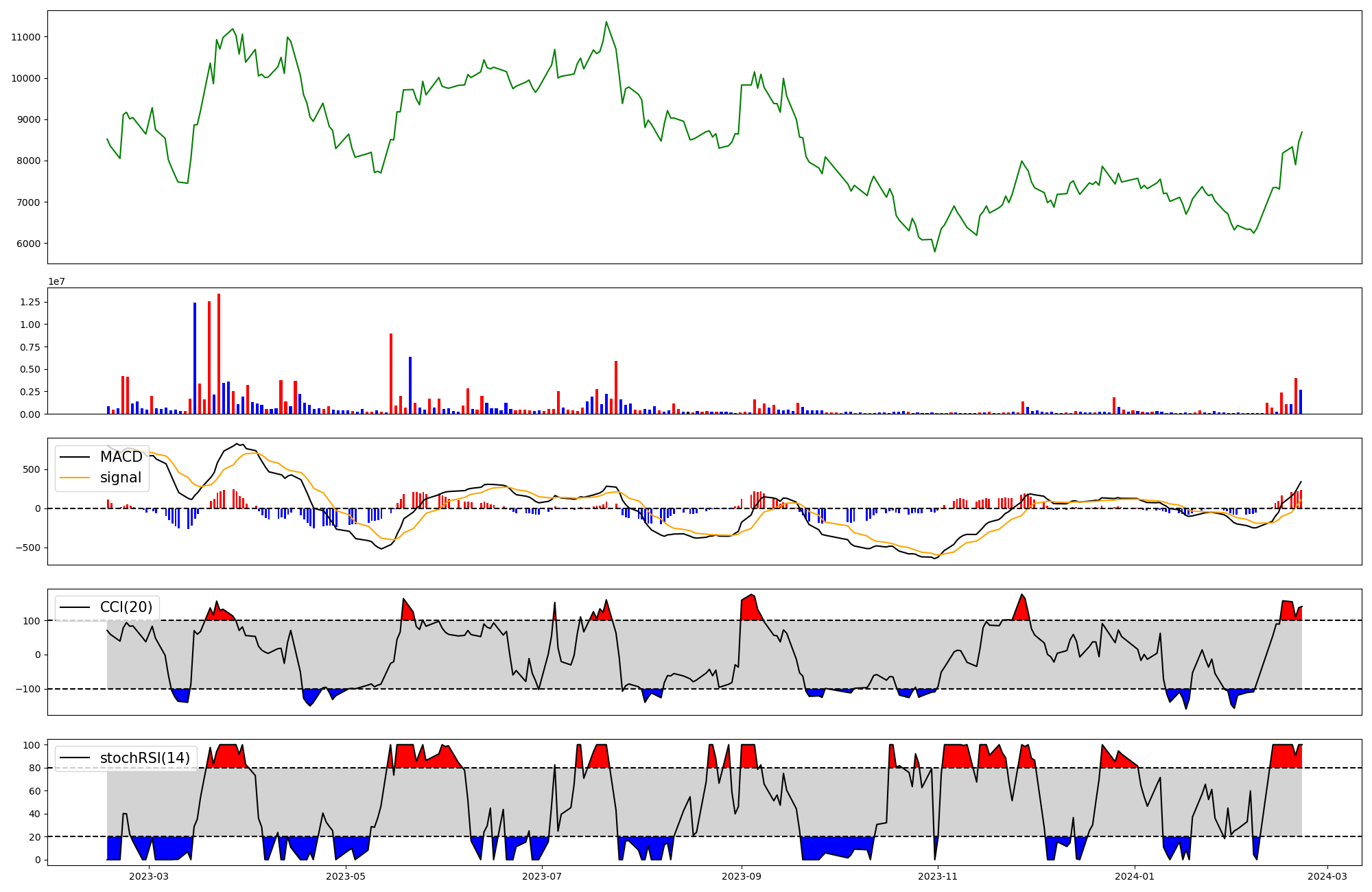The image size is (1372, 892).
Task: Click the 6000 price axis tick label
Action: coord(29,244)
